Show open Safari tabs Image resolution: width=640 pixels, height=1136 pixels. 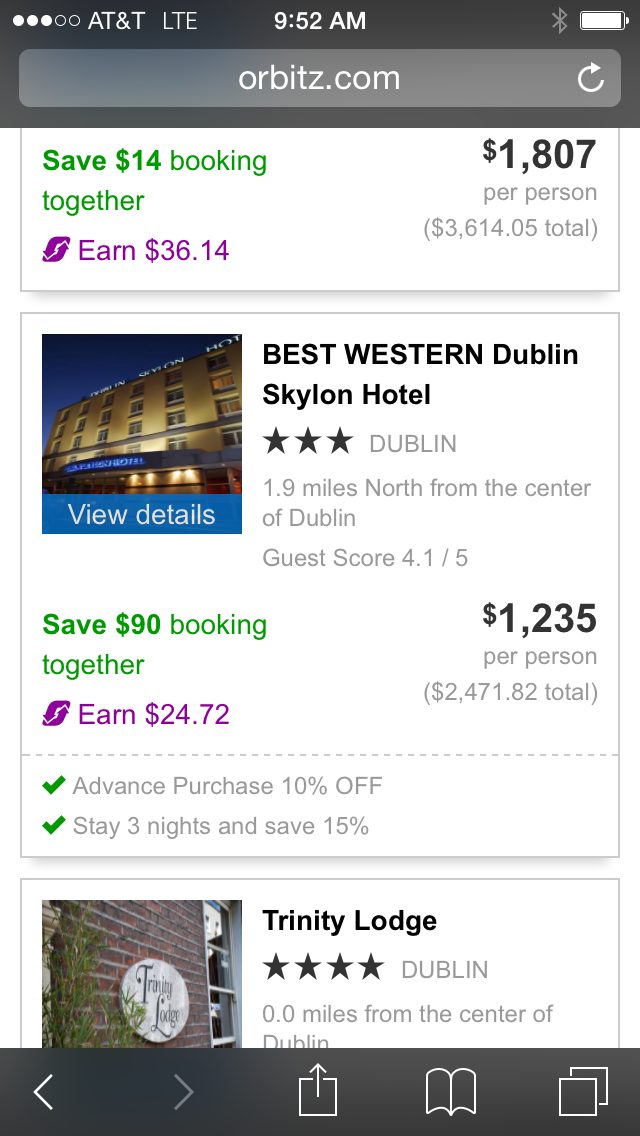coord(583,1091)
